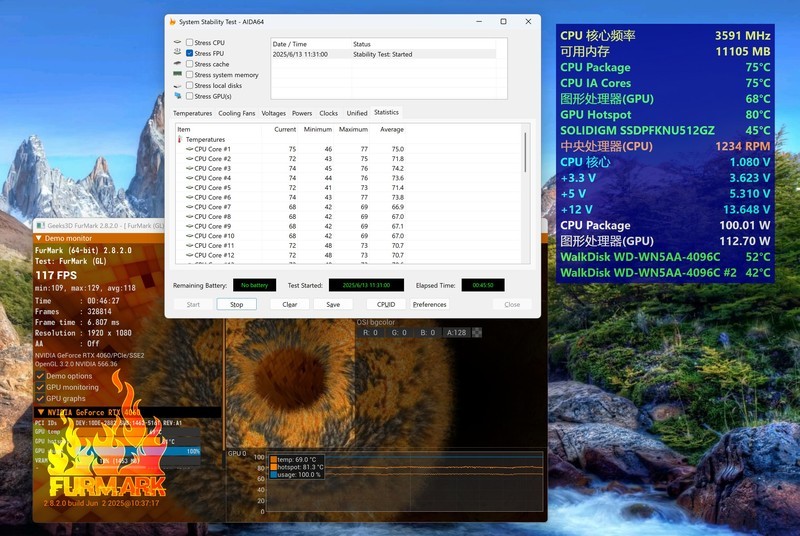Toggle the GPU monitoring checkbox in FurMark
The image size is (800, 536).
(41, 387)
